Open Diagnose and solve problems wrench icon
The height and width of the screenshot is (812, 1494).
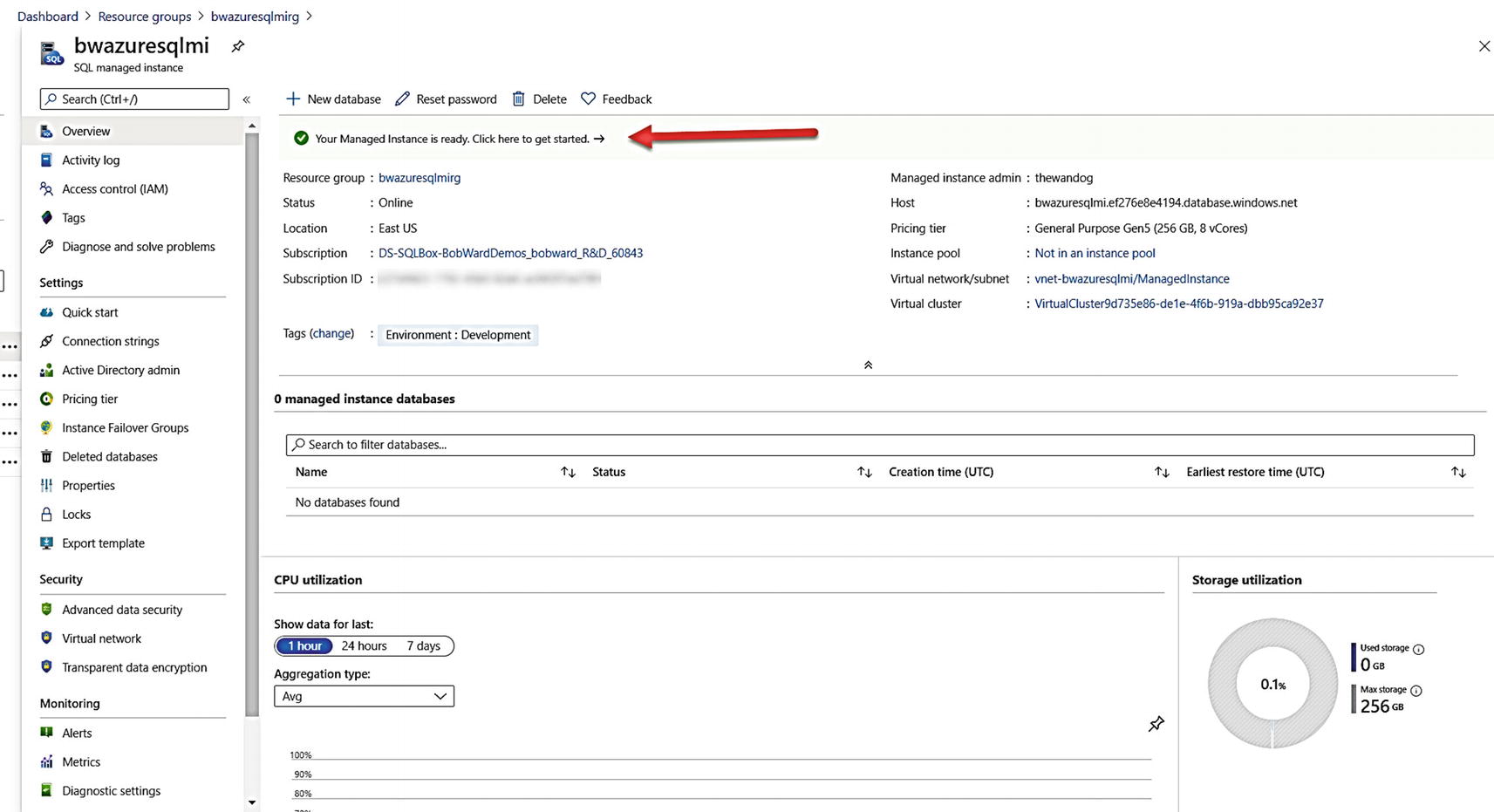coord(46,246)
